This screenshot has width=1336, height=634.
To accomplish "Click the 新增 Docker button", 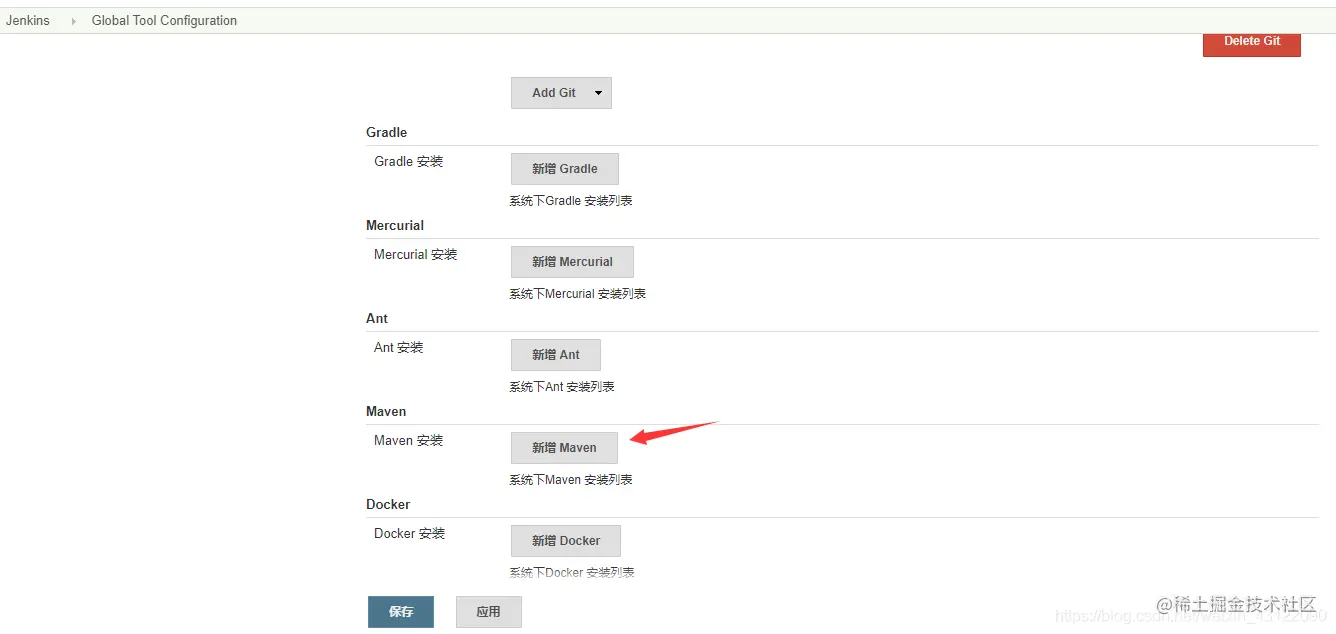I will 566,541.
